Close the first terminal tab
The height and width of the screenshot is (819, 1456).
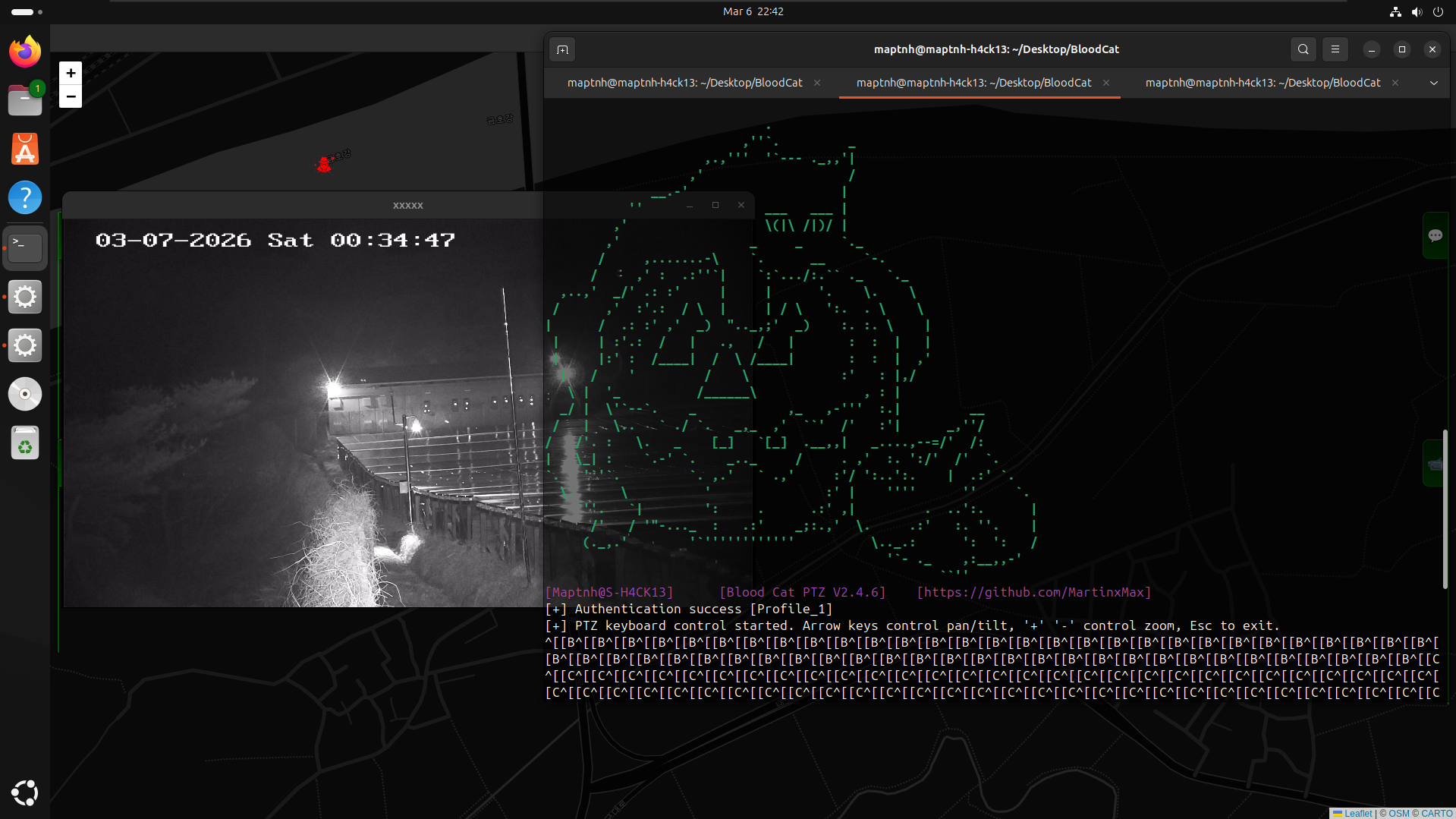click(x=817, y=83)
